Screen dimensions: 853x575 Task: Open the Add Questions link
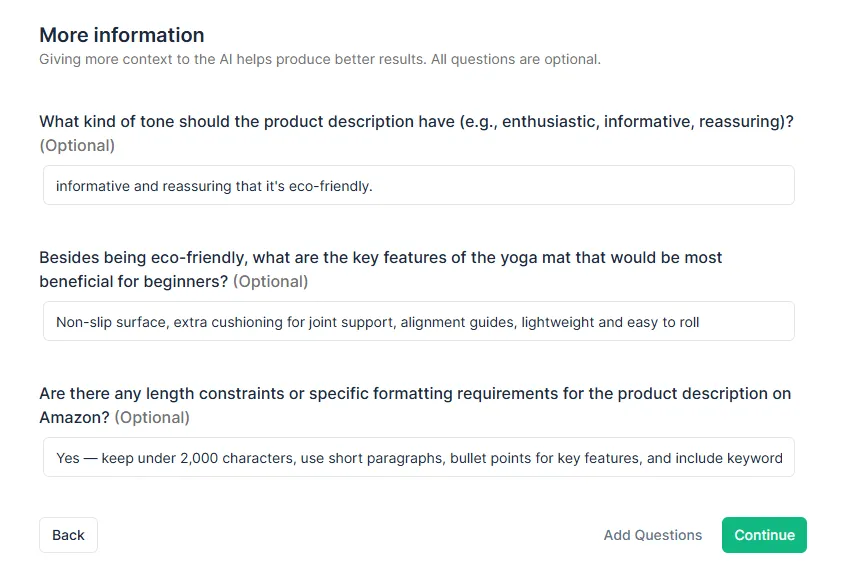coord(652,535)
